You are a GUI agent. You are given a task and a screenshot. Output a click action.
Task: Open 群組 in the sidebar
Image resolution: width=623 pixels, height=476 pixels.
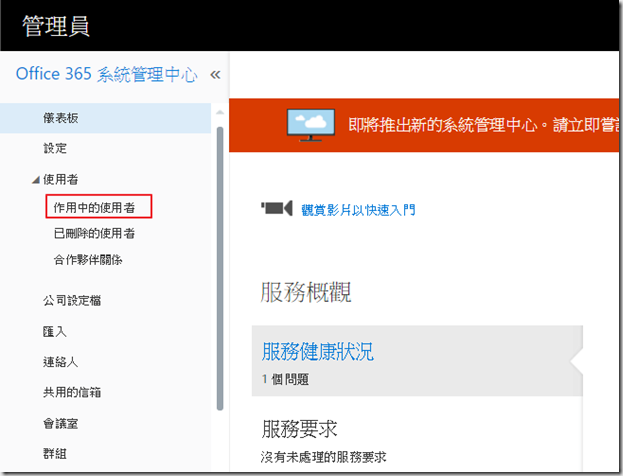click(55, 454)
